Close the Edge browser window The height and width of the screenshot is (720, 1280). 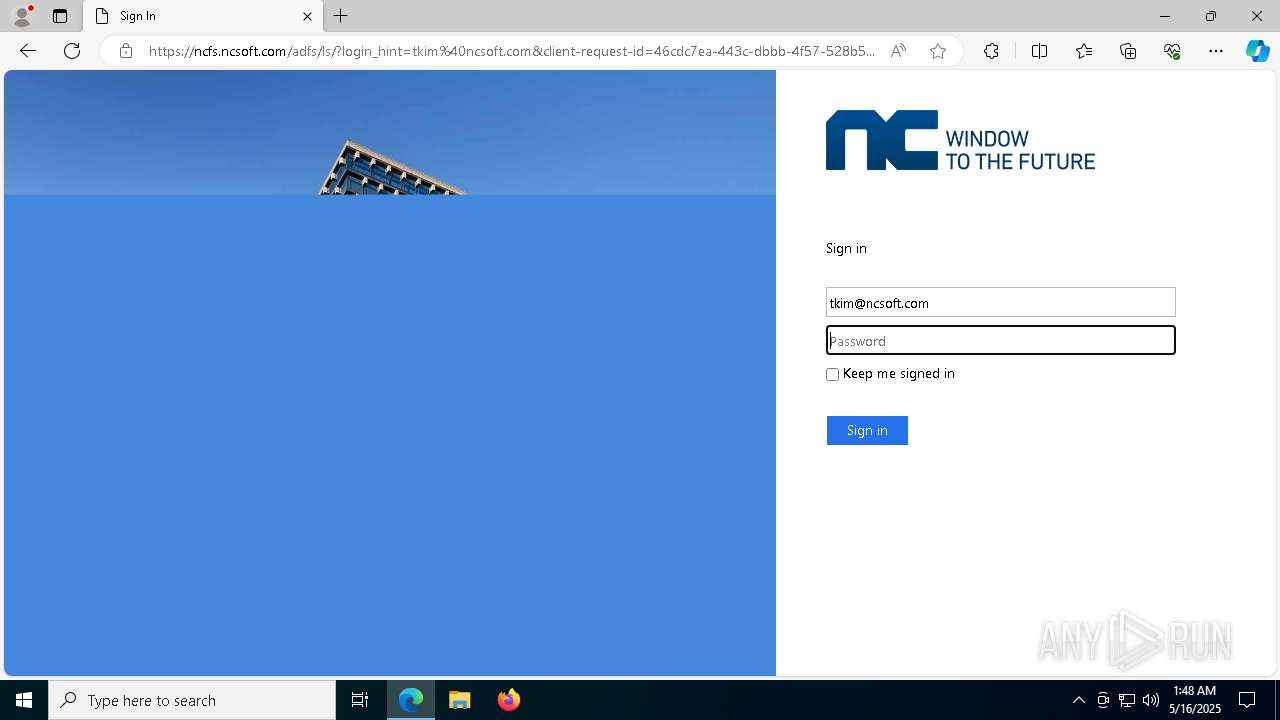click(1257, 16)
